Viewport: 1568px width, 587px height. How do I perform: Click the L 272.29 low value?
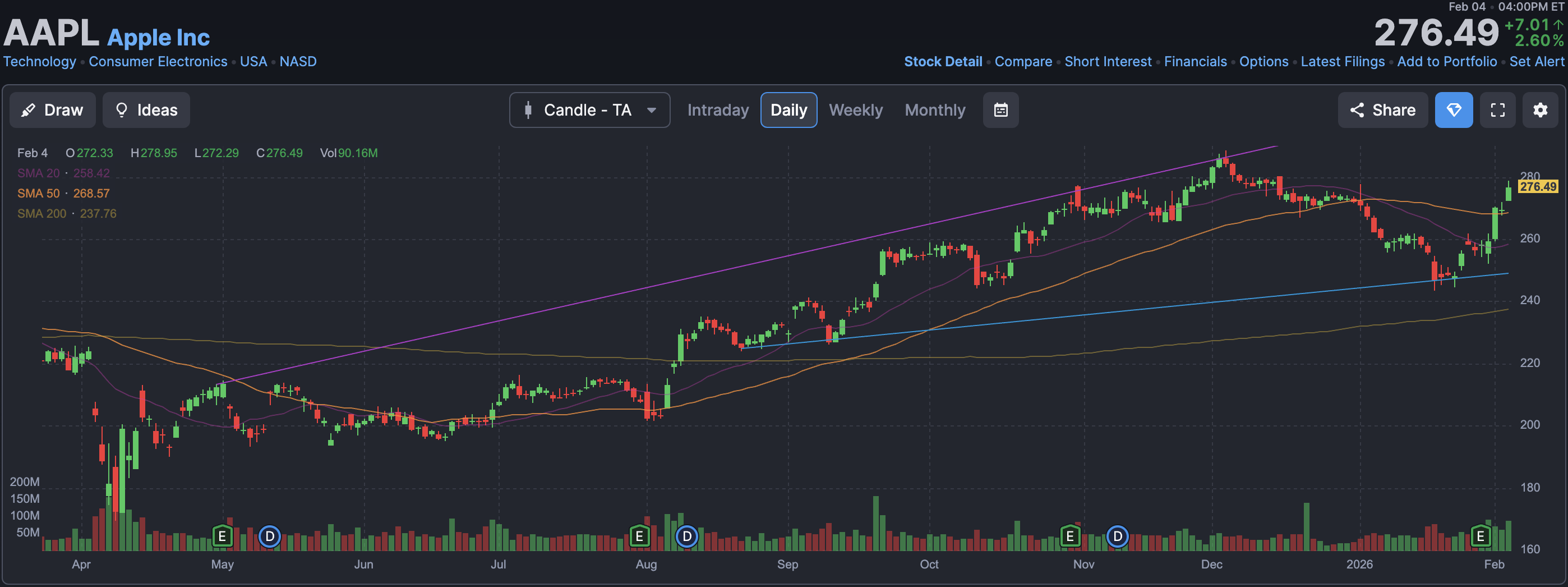coord(216,153)
